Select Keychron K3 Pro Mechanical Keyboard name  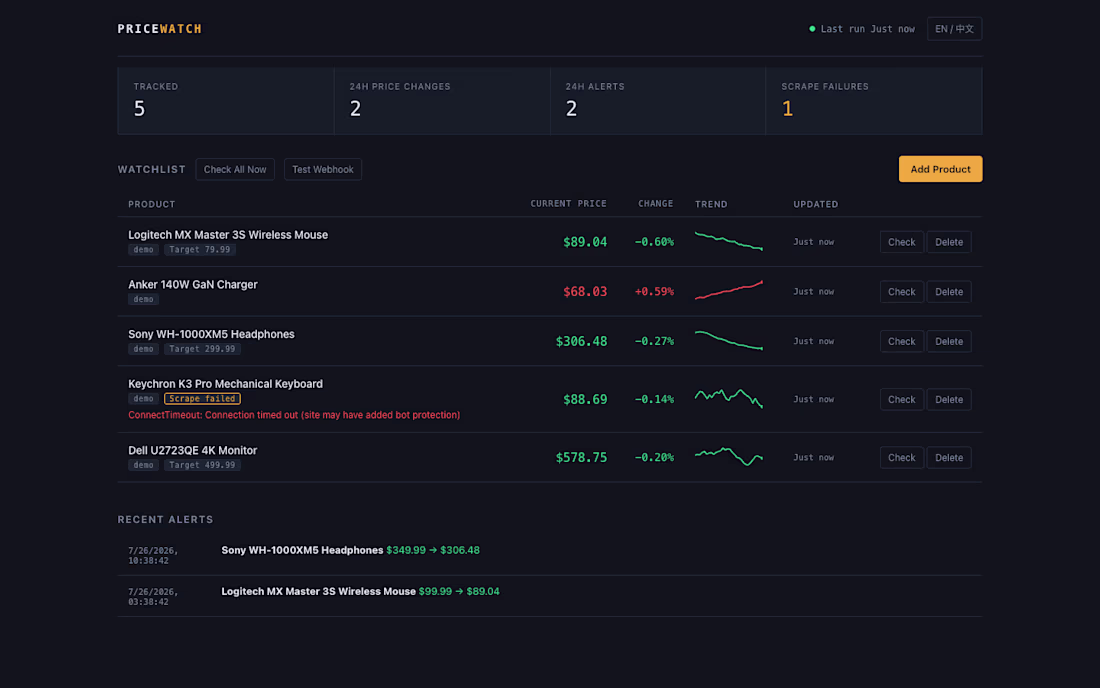point(225,384)
